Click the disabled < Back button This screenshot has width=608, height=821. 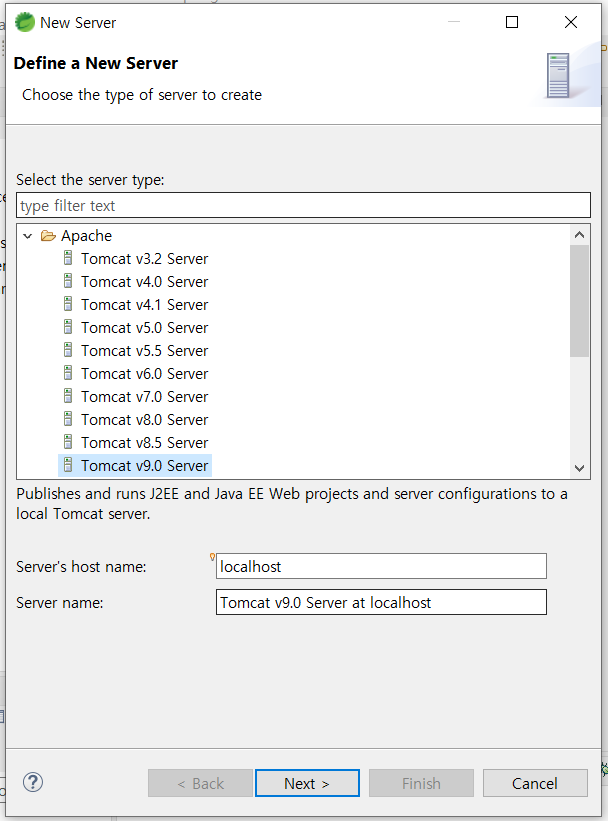201,783
